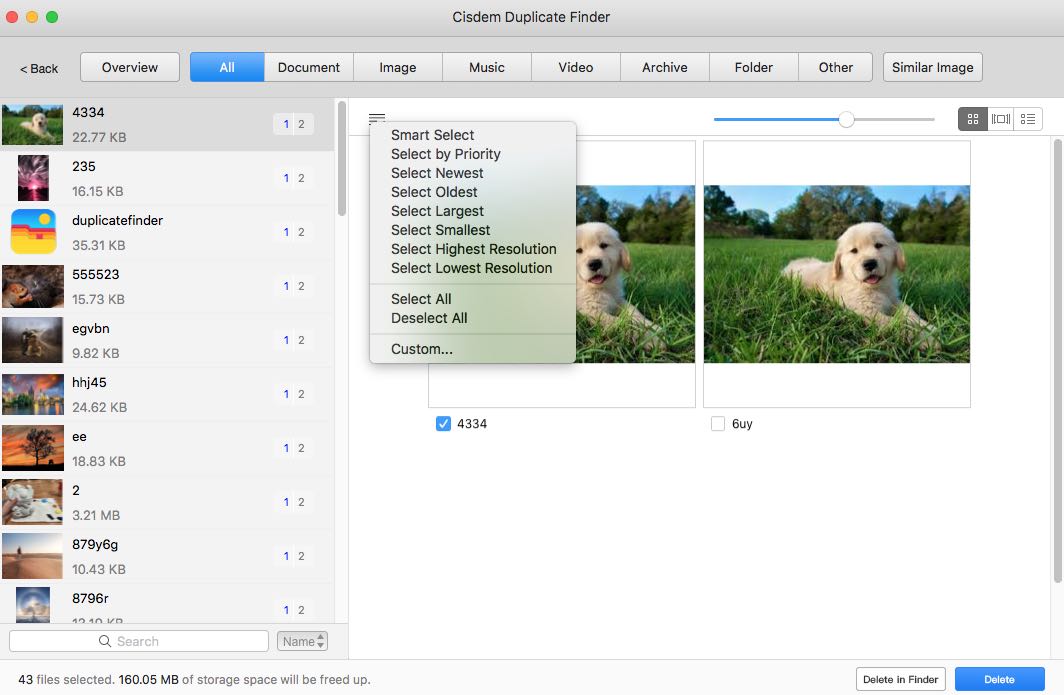Select the egvbn duplicate group

tap(167, 340)
